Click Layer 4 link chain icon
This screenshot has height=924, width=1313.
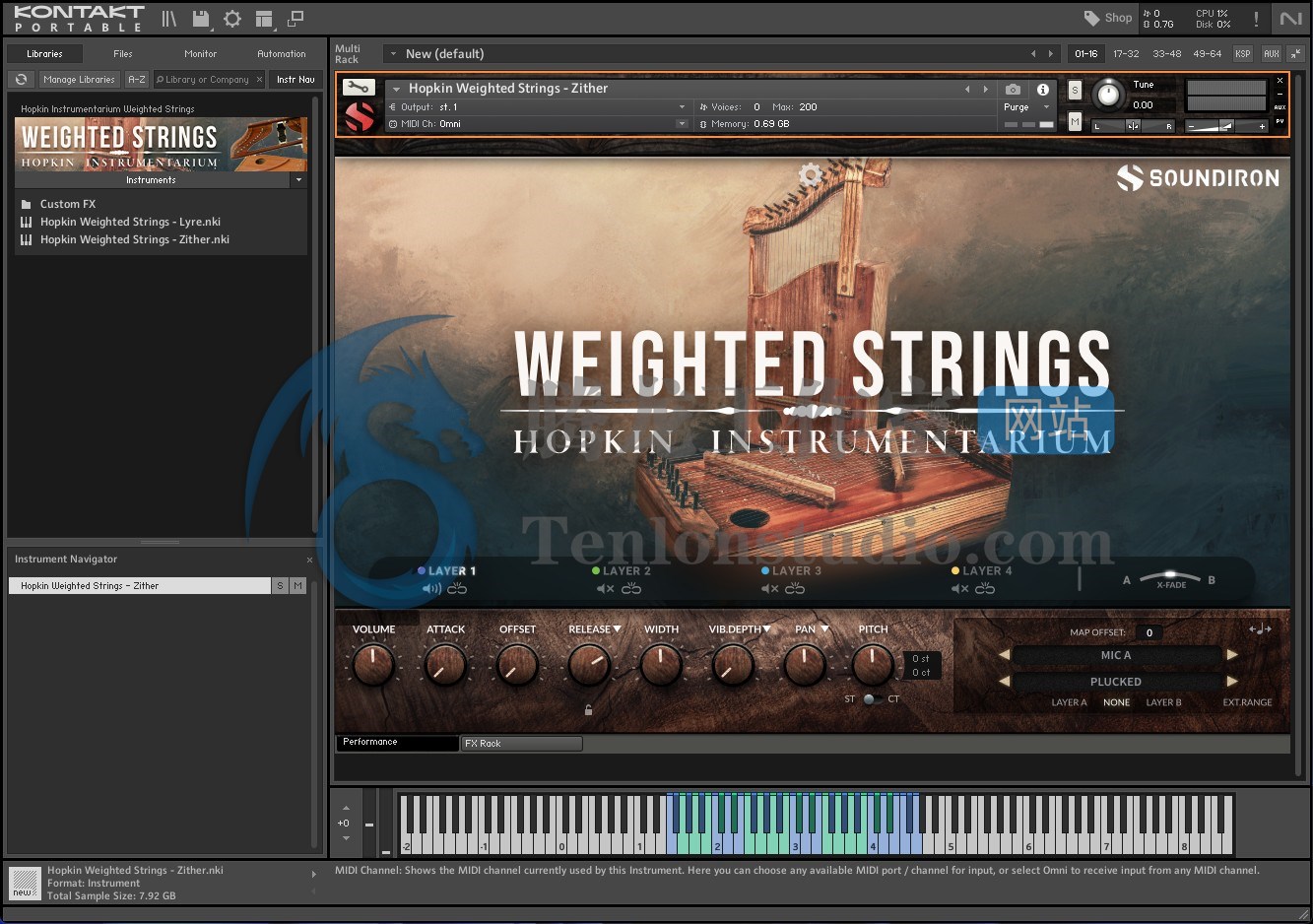point(985,589)
